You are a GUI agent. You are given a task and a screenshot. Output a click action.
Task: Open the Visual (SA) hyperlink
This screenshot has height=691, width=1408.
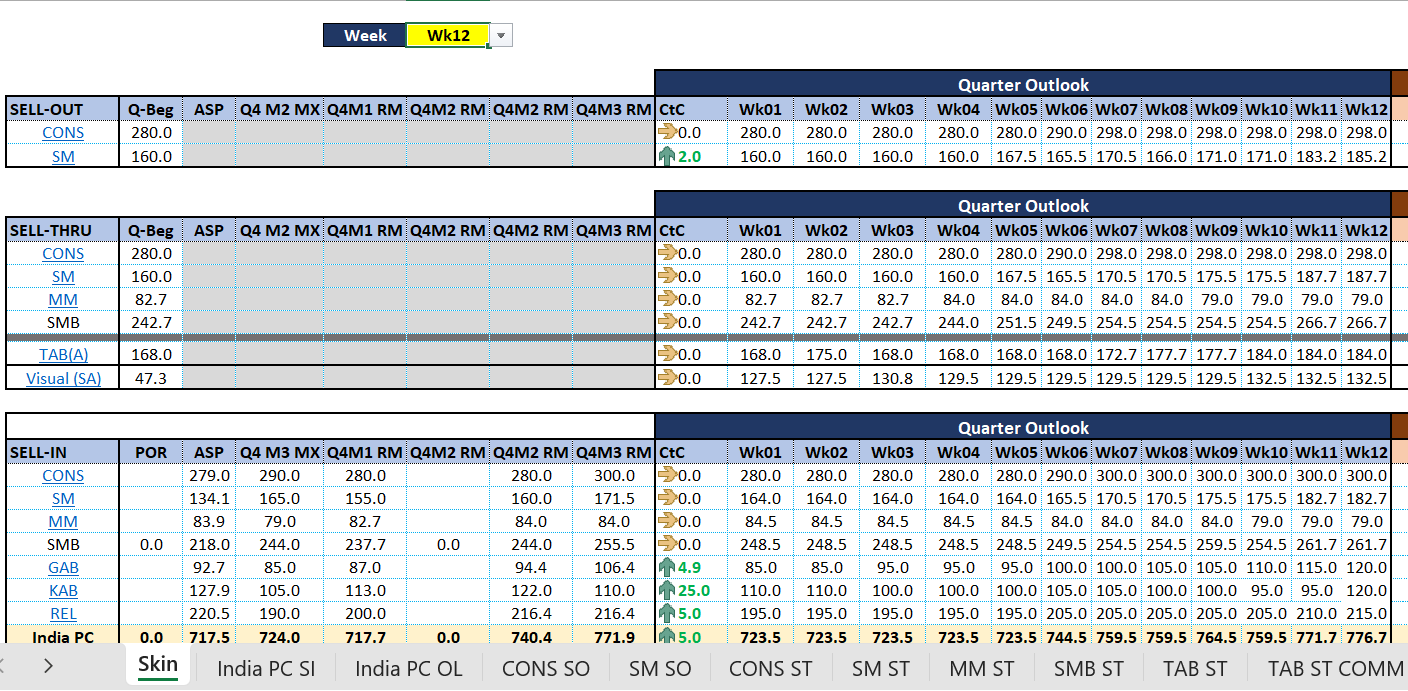[x=63, y=378]
